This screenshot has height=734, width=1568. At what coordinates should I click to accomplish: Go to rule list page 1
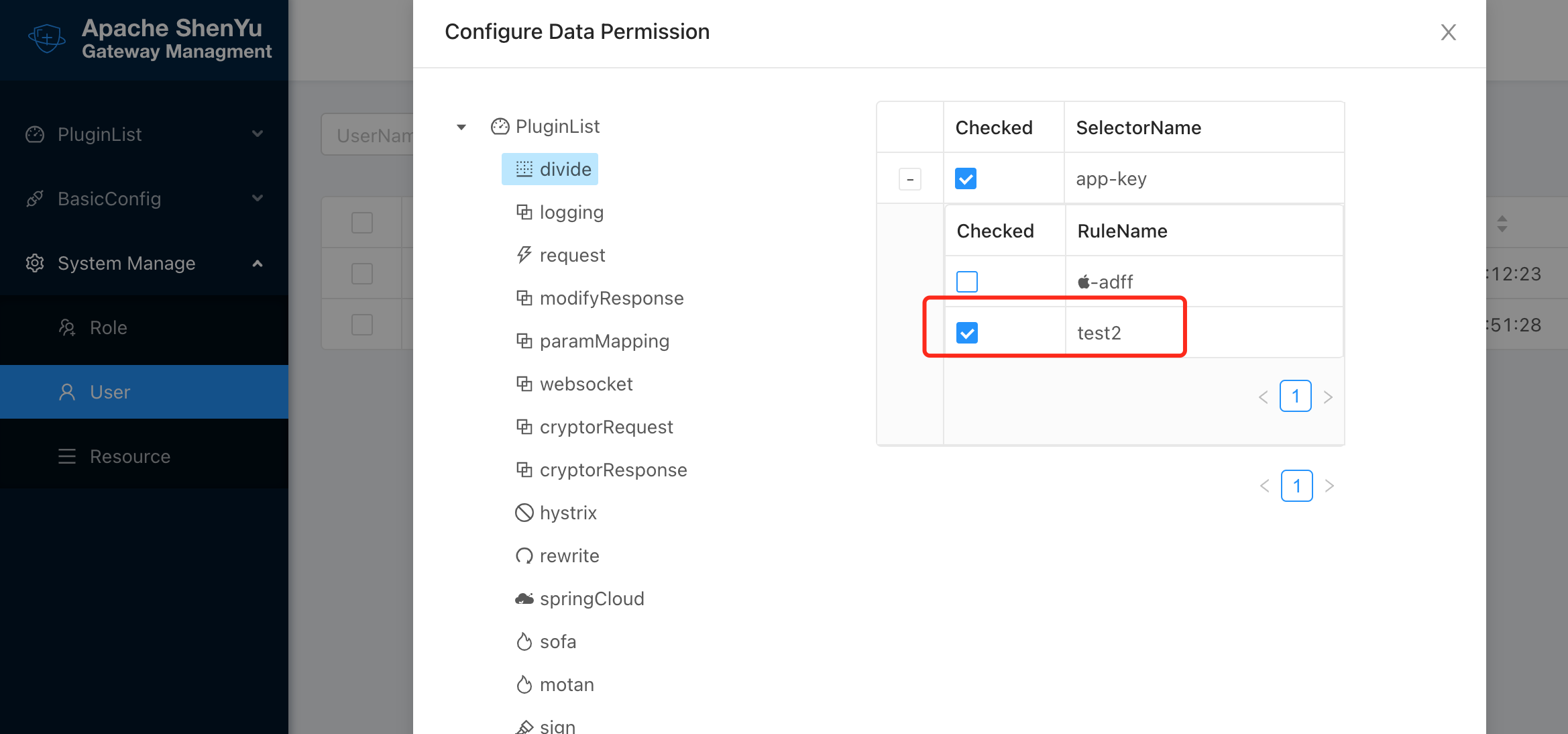[x=1295, y=397]
